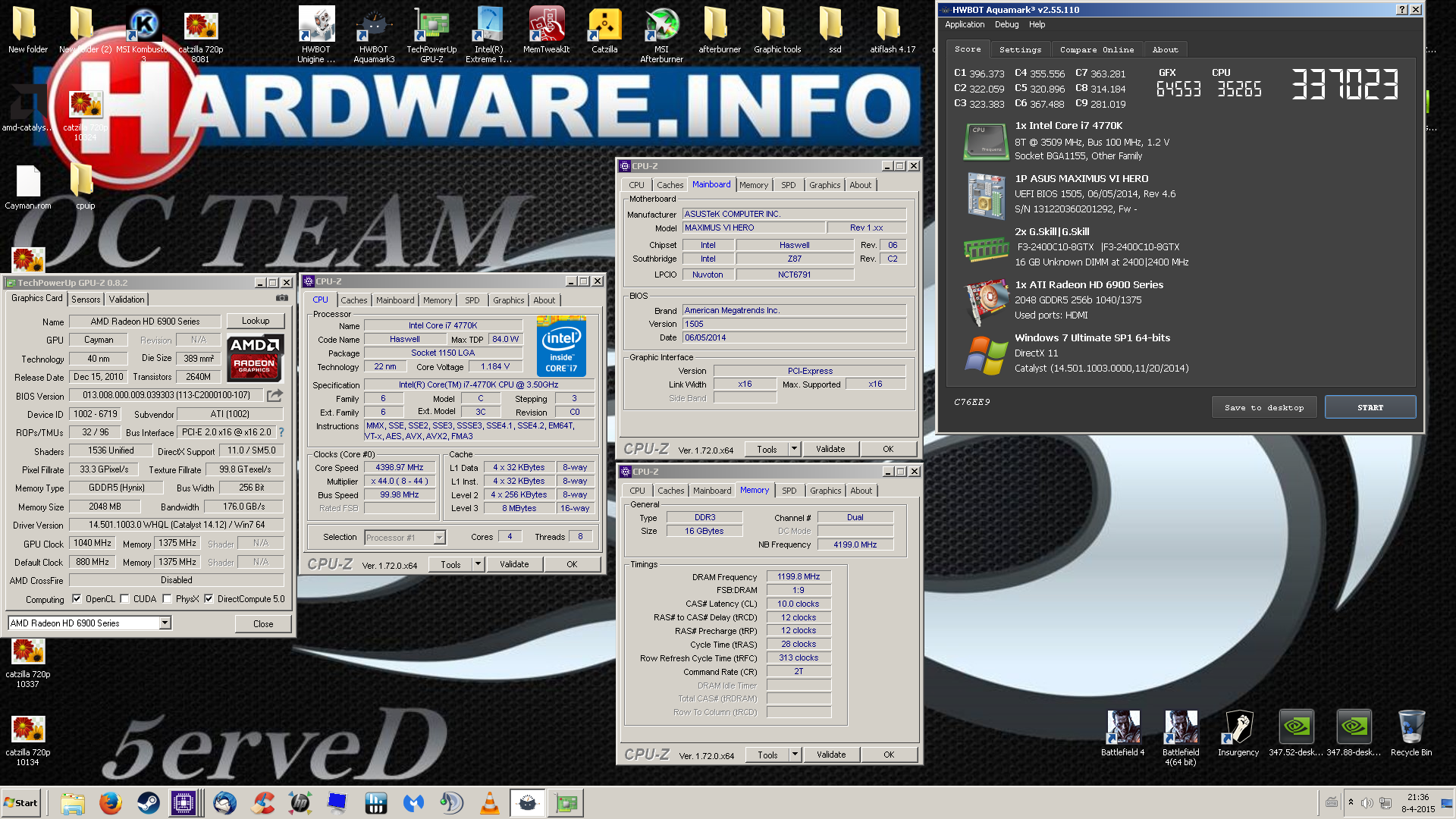Viewport: 1456px width, 819px height.
Task: Open the Cayman.rom file on desktop
Action: click(x=28, y=187)
